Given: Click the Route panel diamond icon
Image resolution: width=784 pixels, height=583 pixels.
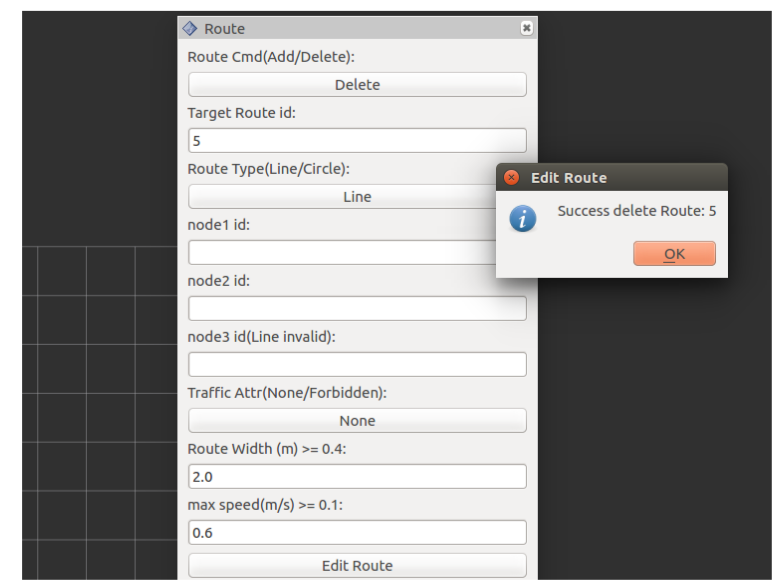Looking at the screenshot, I should (x=191, y=29).
